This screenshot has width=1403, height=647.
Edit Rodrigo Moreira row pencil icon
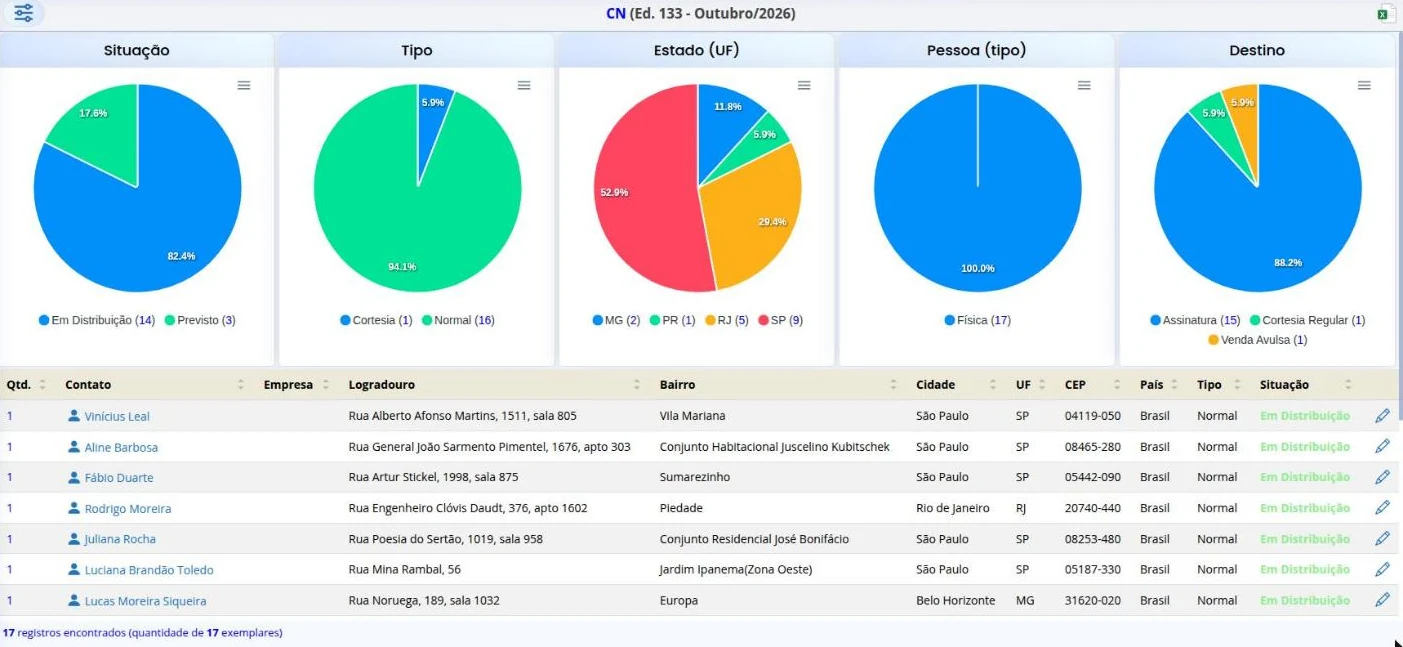click(1383, 508)
